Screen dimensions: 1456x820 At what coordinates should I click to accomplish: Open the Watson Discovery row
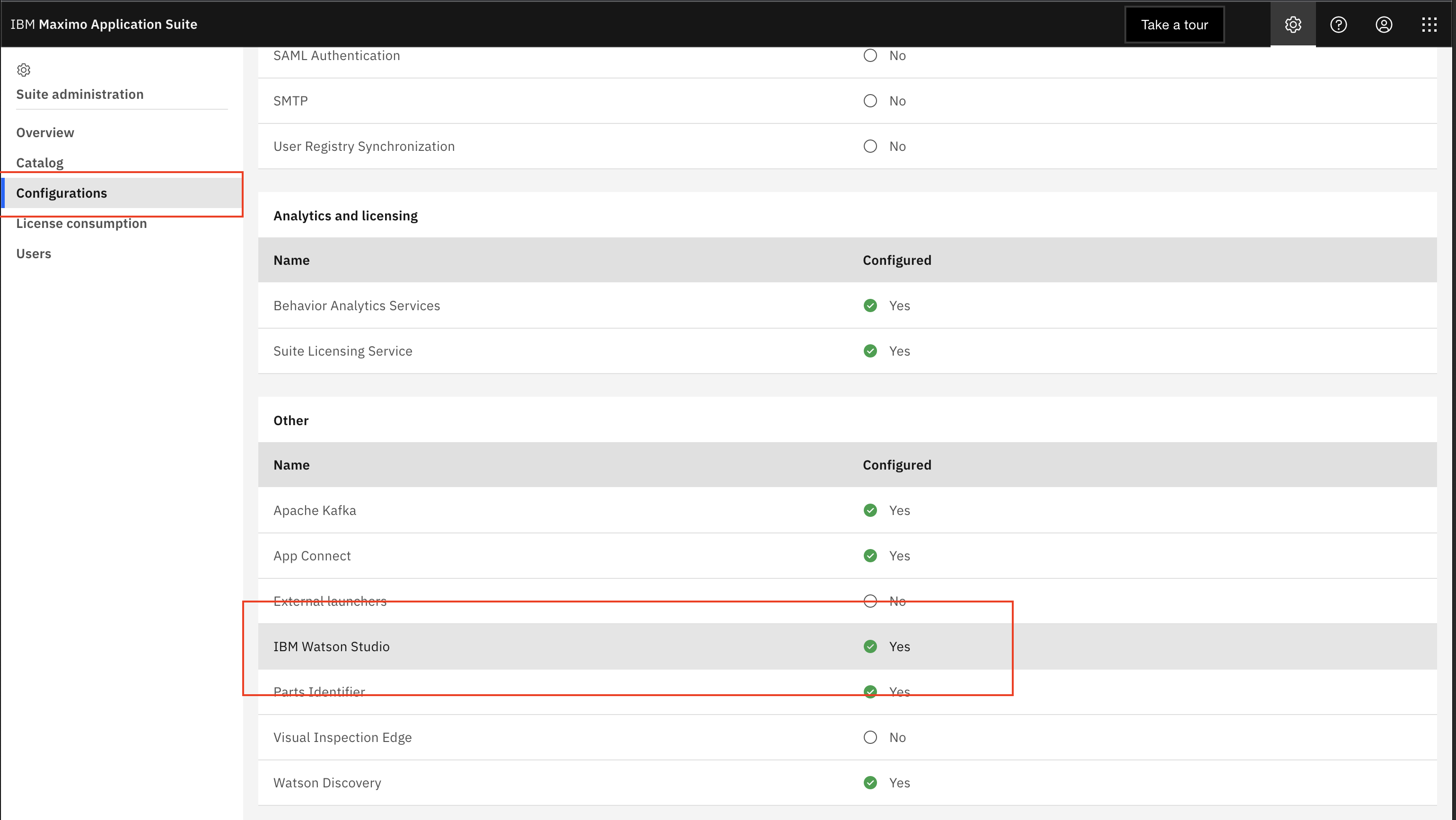(x=847, y=783)
